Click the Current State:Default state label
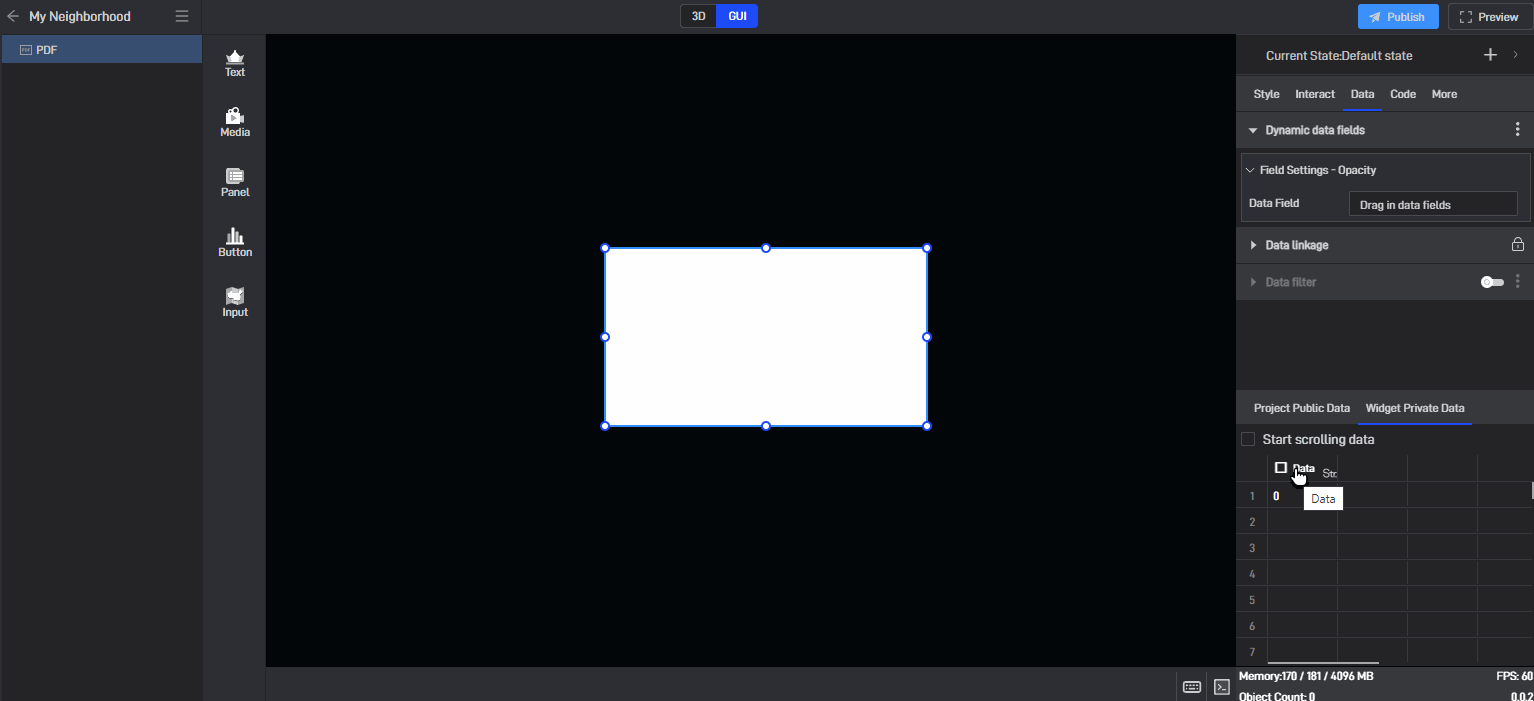This screenshot has width=1534, height=701. (x=1339, y=56)
